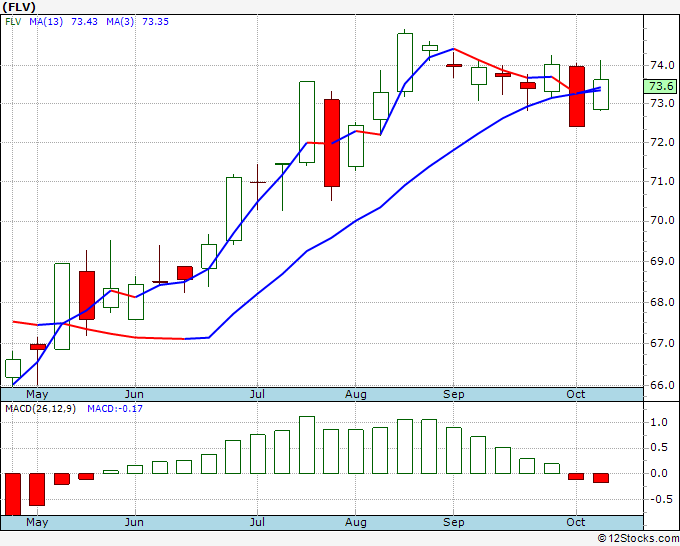Click the 66.0 price axis label
Image resolution: width=680 pixels, height=546 pixels.
662,385
